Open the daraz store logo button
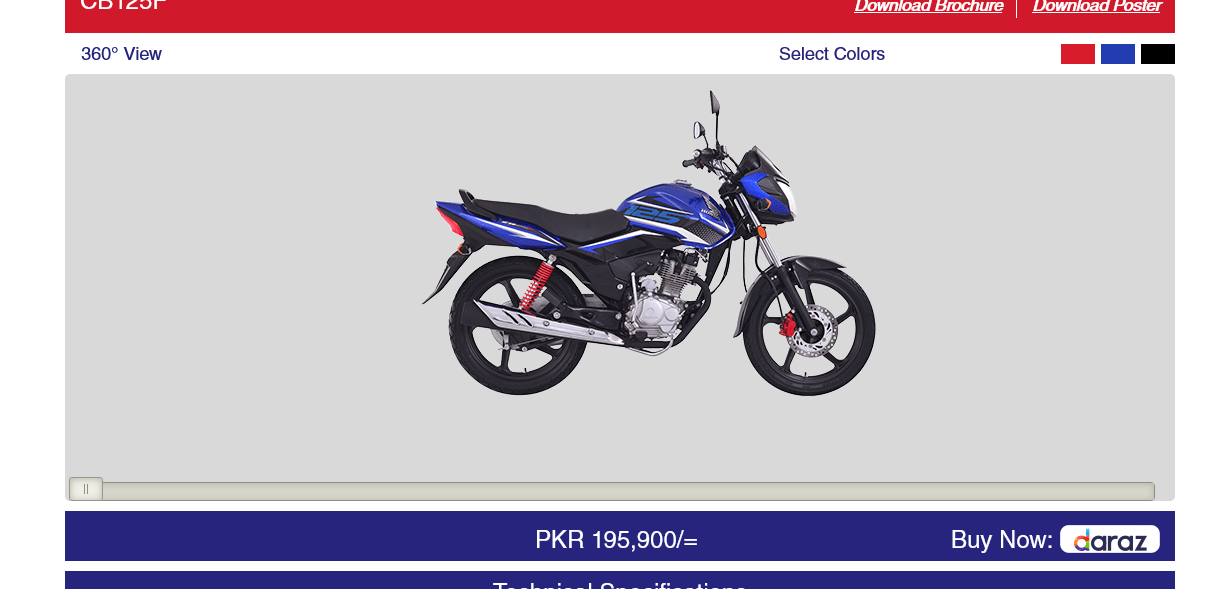The image size is (1224, 589). pos(1110,539)
